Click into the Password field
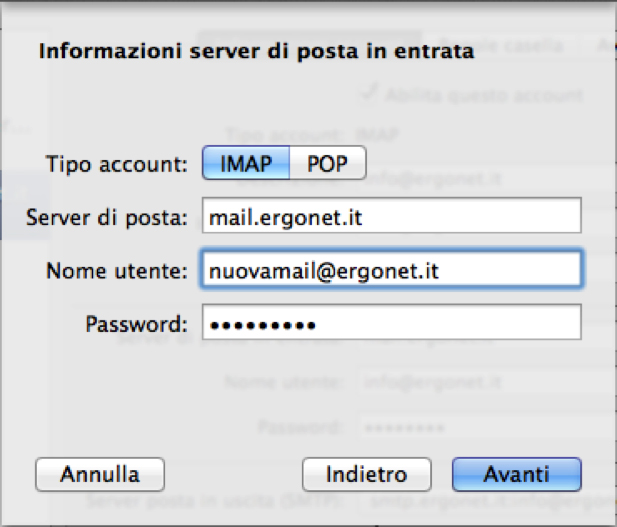The height and width of the screenshot is (527, 617). (x=391, y=323)
